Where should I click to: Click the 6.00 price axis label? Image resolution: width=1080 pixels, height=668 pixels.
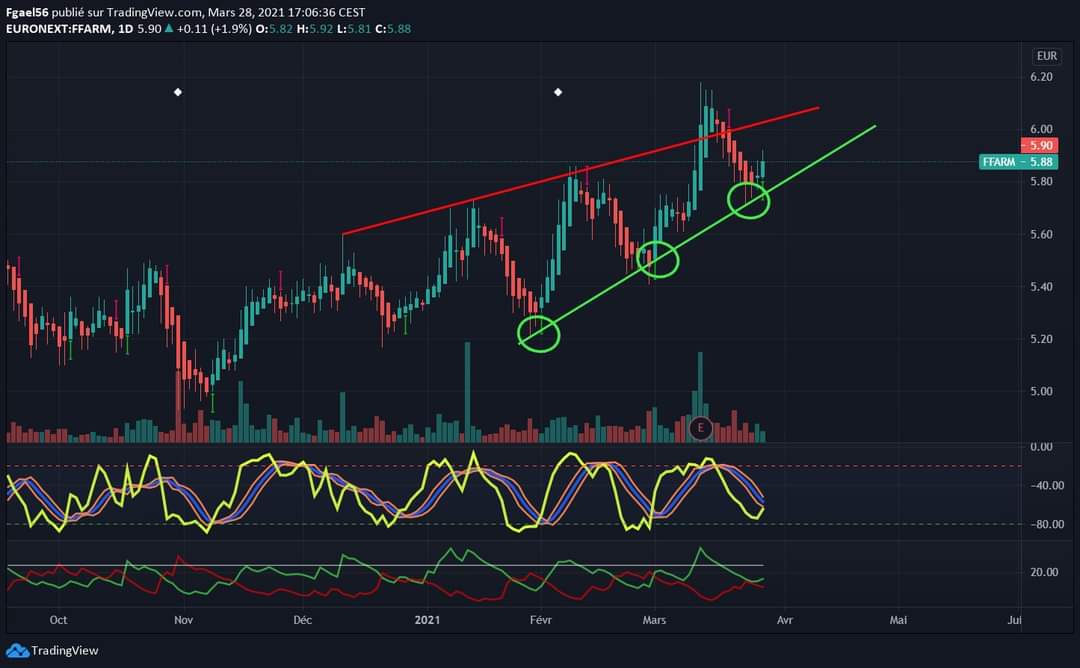coord(1041,129)
